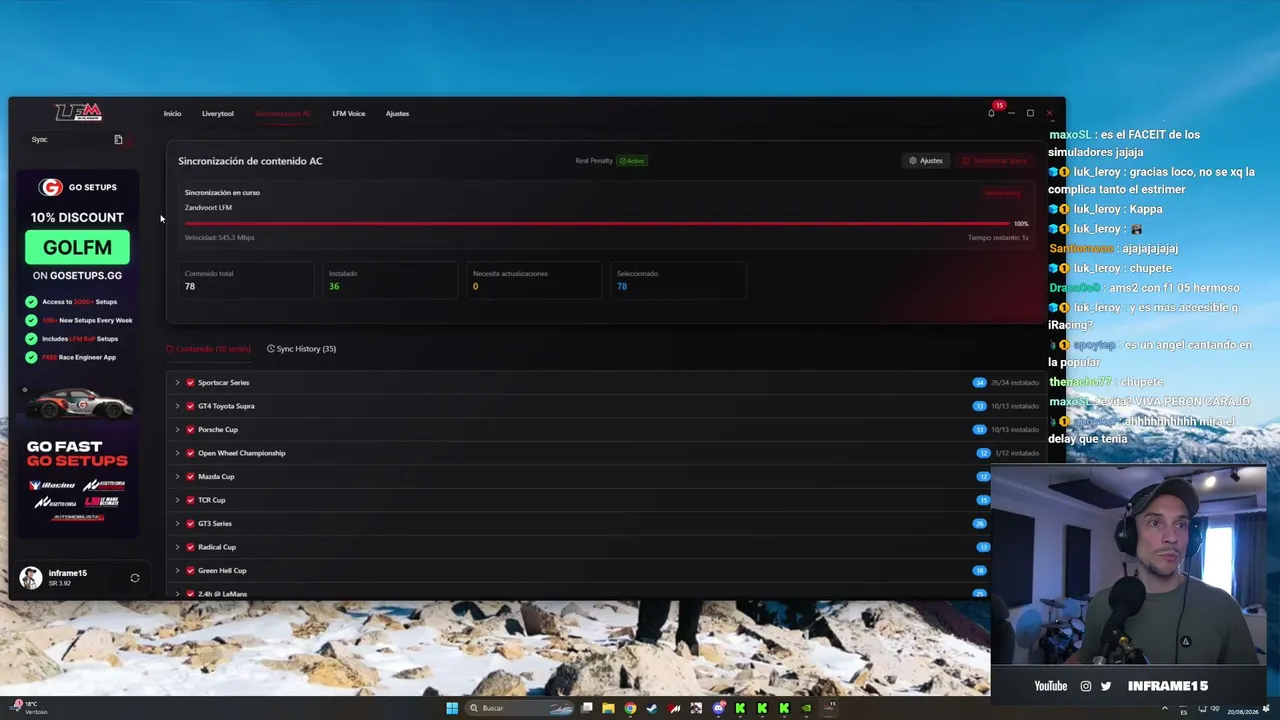Uncheck the TCR Cup checkbox
Viewport: 1280px width, 720px height.
click(190, 500)
